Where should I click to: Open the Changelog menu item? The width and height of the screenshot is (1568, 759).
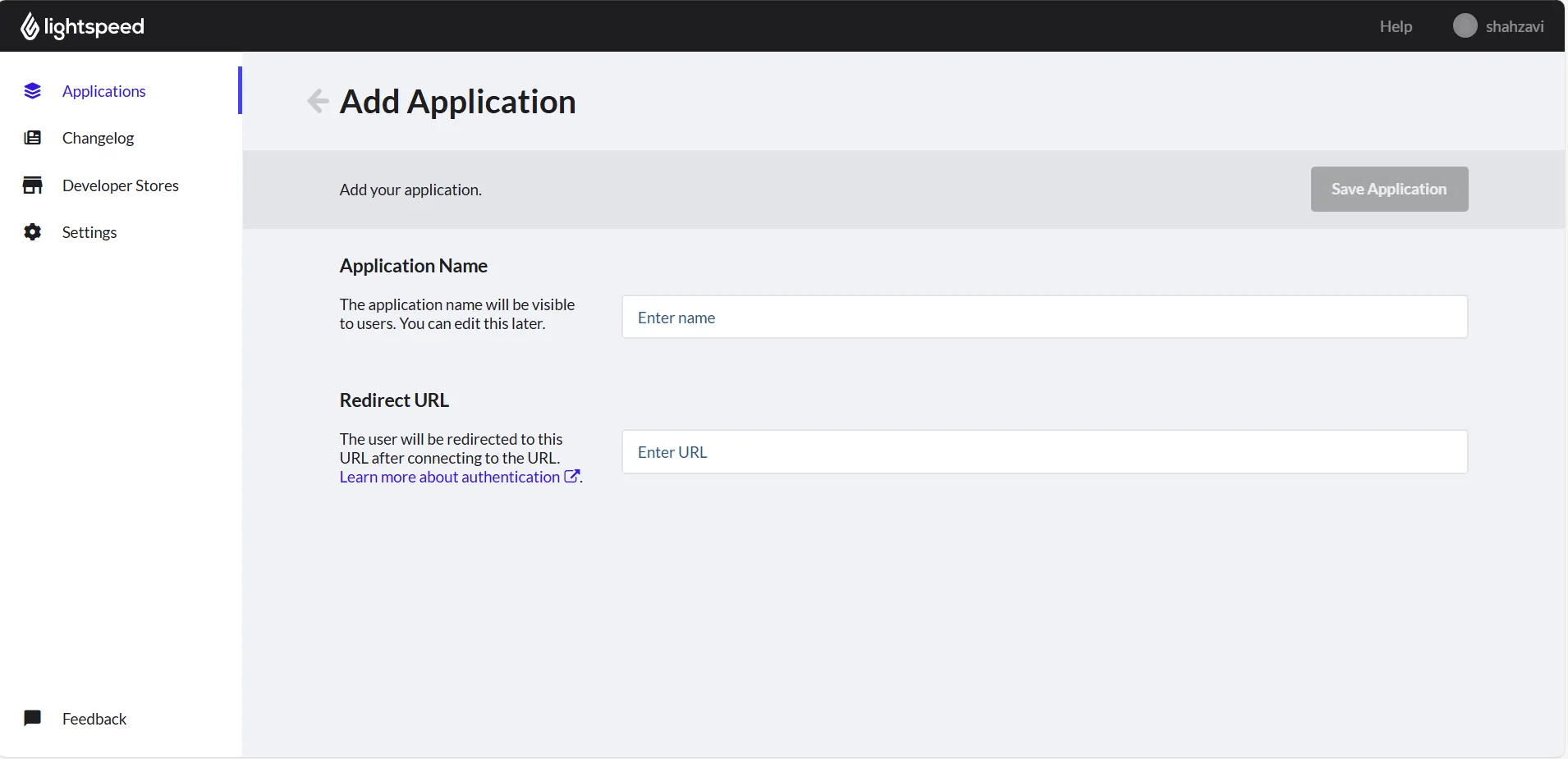(x=98, y=138)
